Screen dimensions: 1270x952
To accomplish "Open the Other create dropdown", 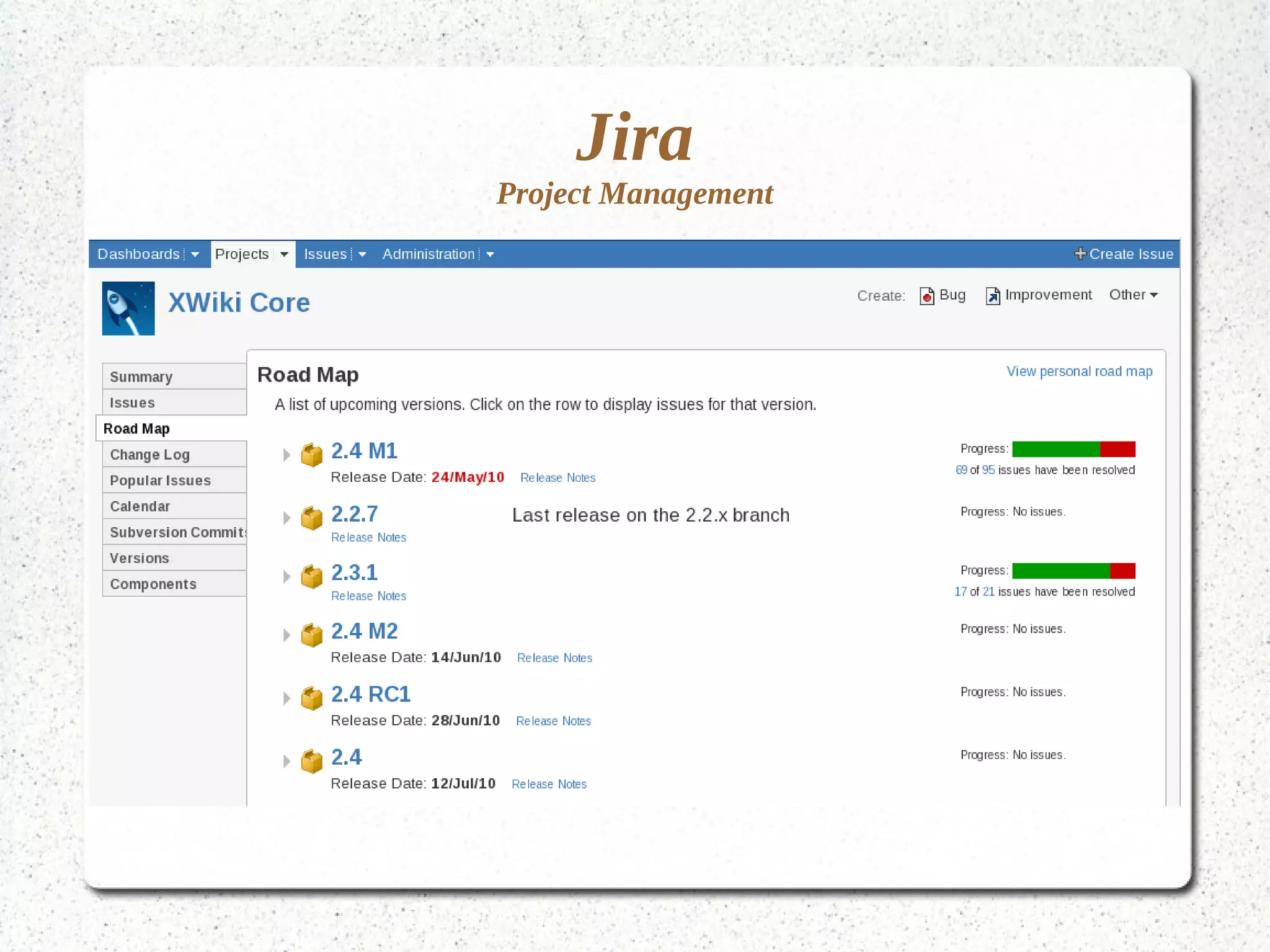I will [x=1133, y=295].
